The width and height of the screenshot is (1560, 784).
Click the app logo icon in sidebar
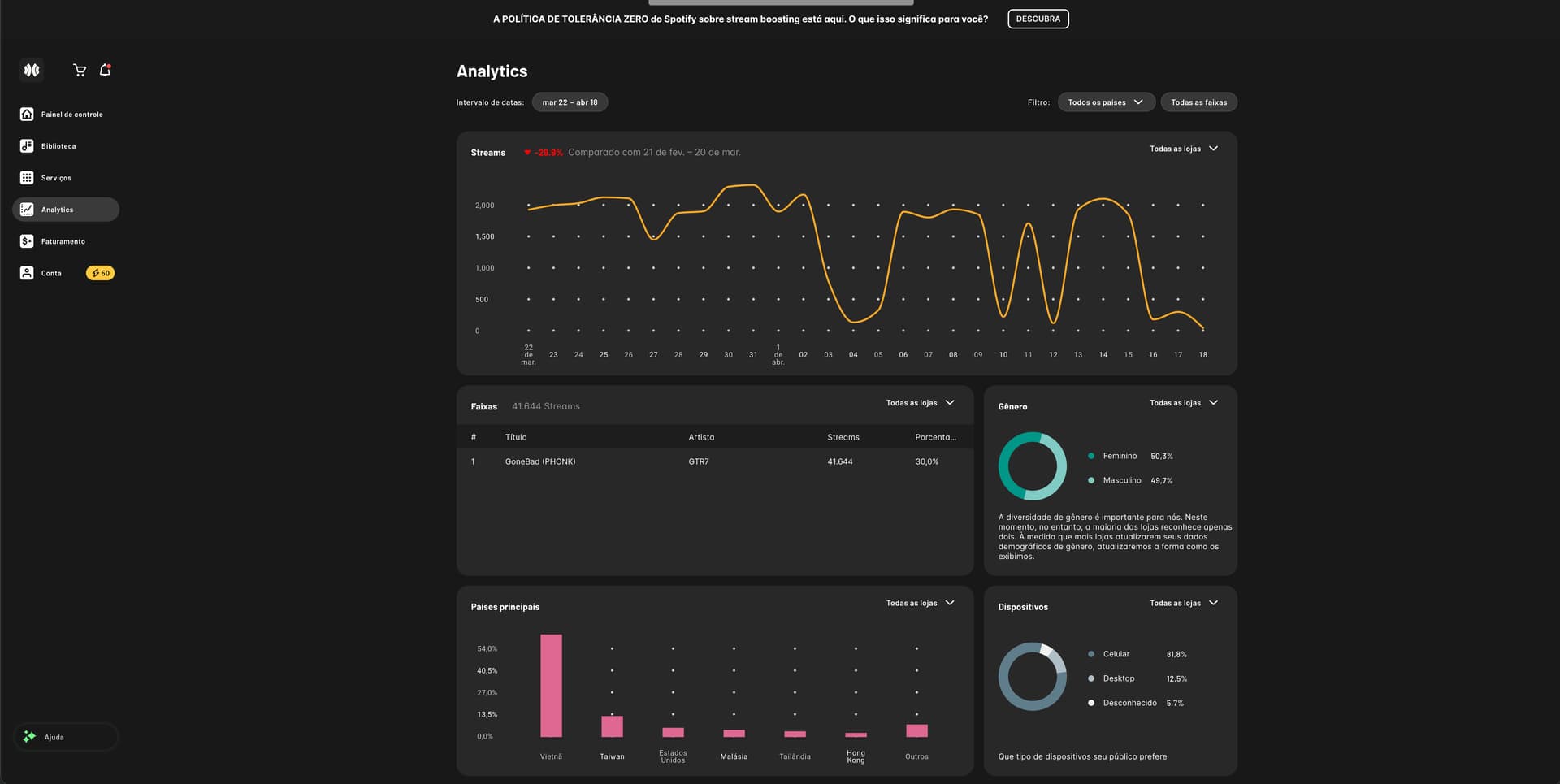32,71
